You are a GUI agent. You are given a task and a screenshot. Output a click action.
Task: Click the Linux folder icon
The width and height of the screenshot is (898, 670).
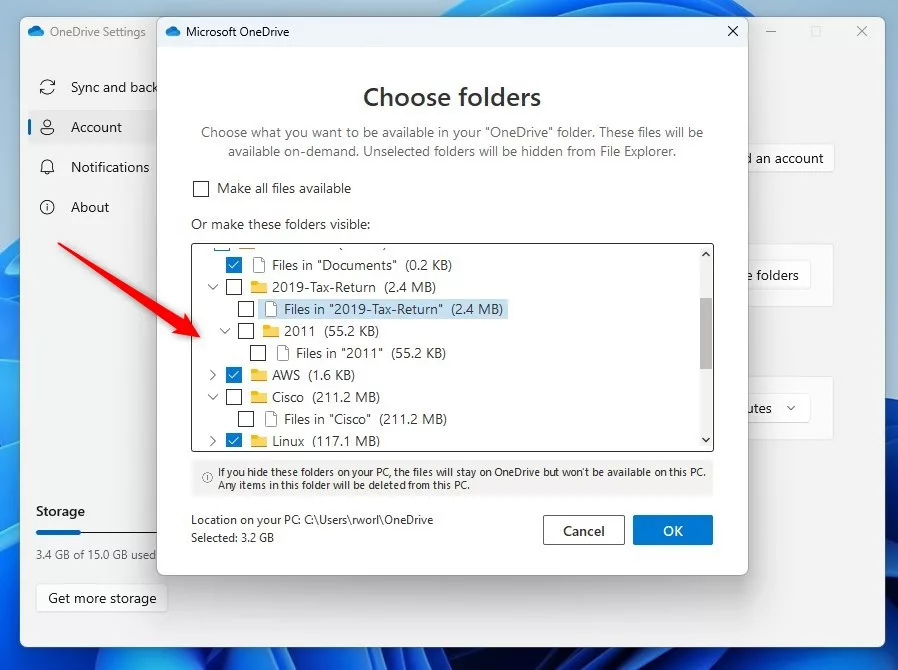tap(259, 441)
